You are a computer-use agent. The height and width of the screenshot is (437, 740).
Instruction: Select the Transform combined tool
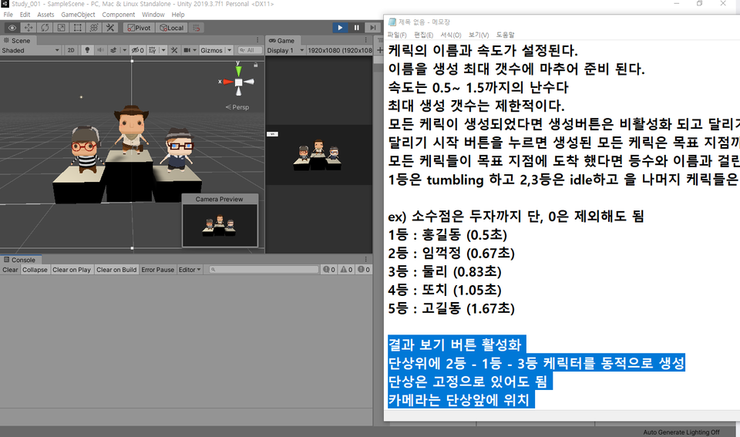pos(94,28)
